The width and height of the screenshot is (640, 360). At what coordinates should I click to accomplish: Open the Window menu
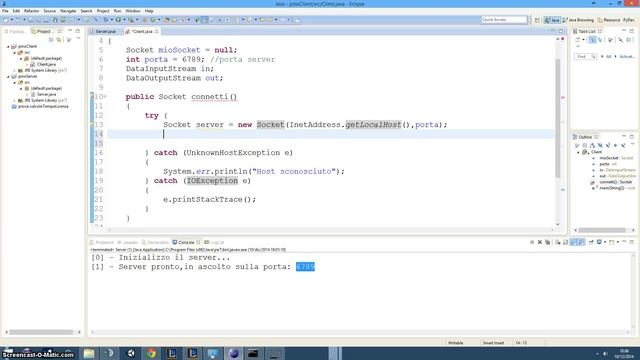click(133, 11)
